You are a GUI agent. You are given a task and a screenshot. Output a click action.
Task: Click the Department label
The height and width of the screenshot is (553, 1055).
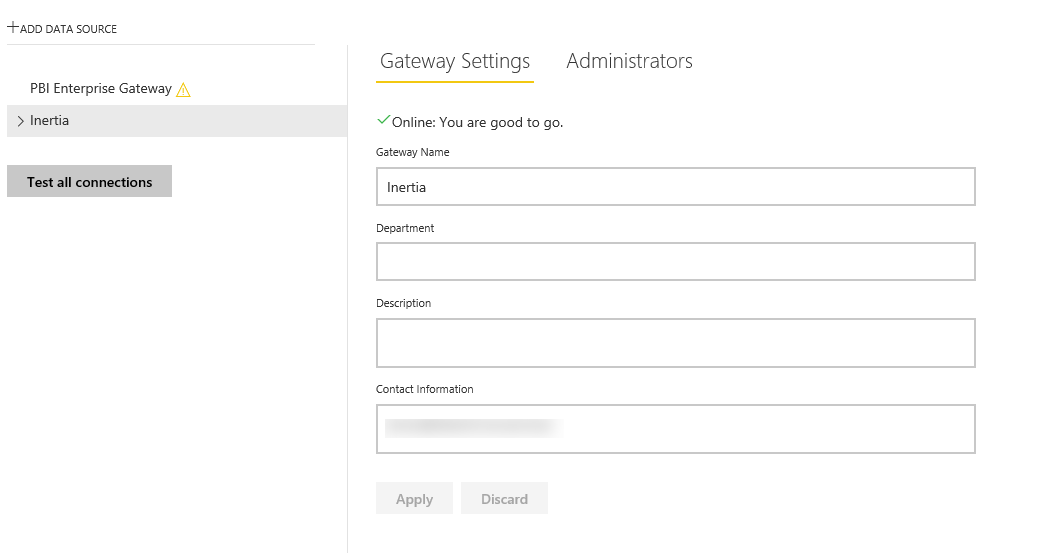[405, 228]
